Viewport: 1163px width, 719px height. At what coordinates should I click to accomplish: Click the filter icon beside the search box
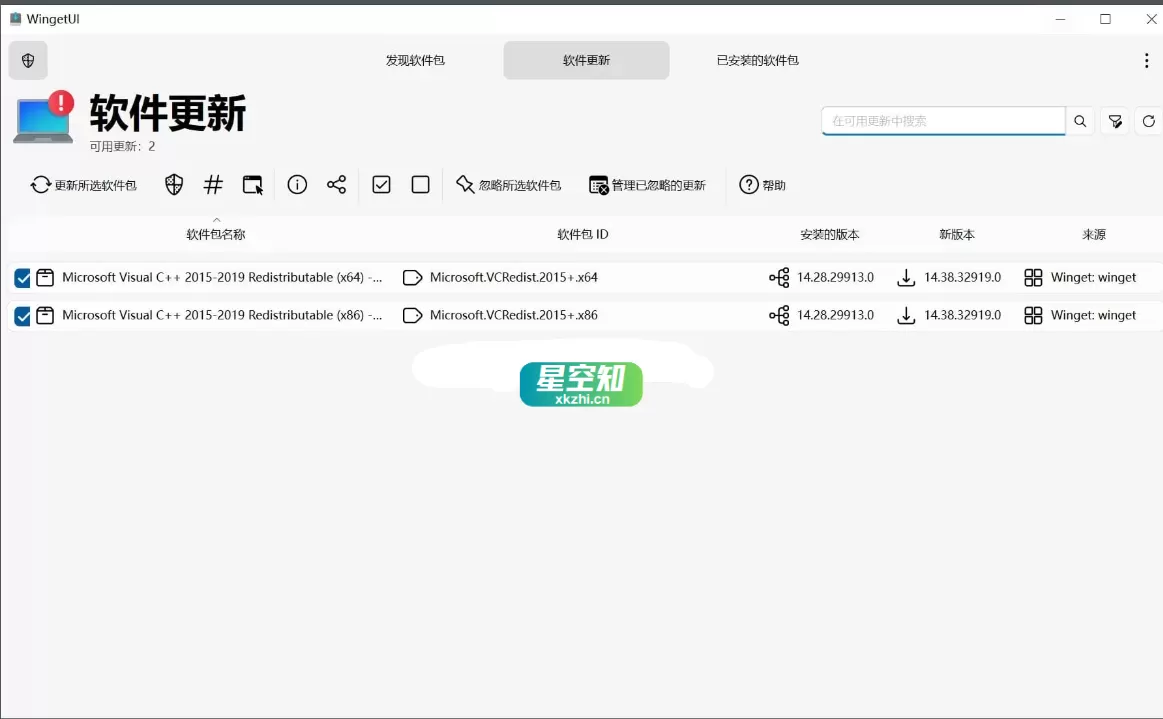pyautogui.click(x=1114, y=120)
